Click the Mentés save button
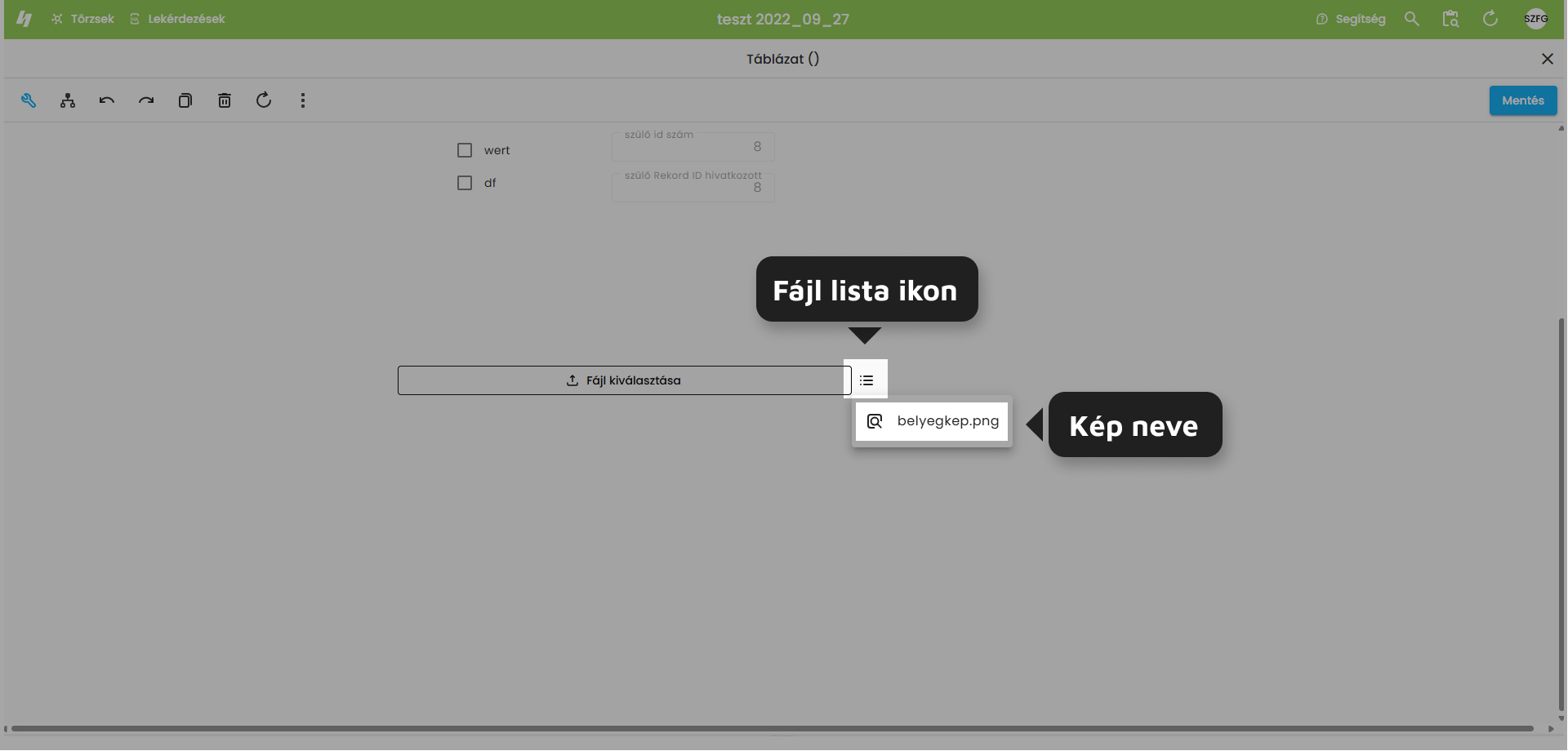 (1523, 100)
